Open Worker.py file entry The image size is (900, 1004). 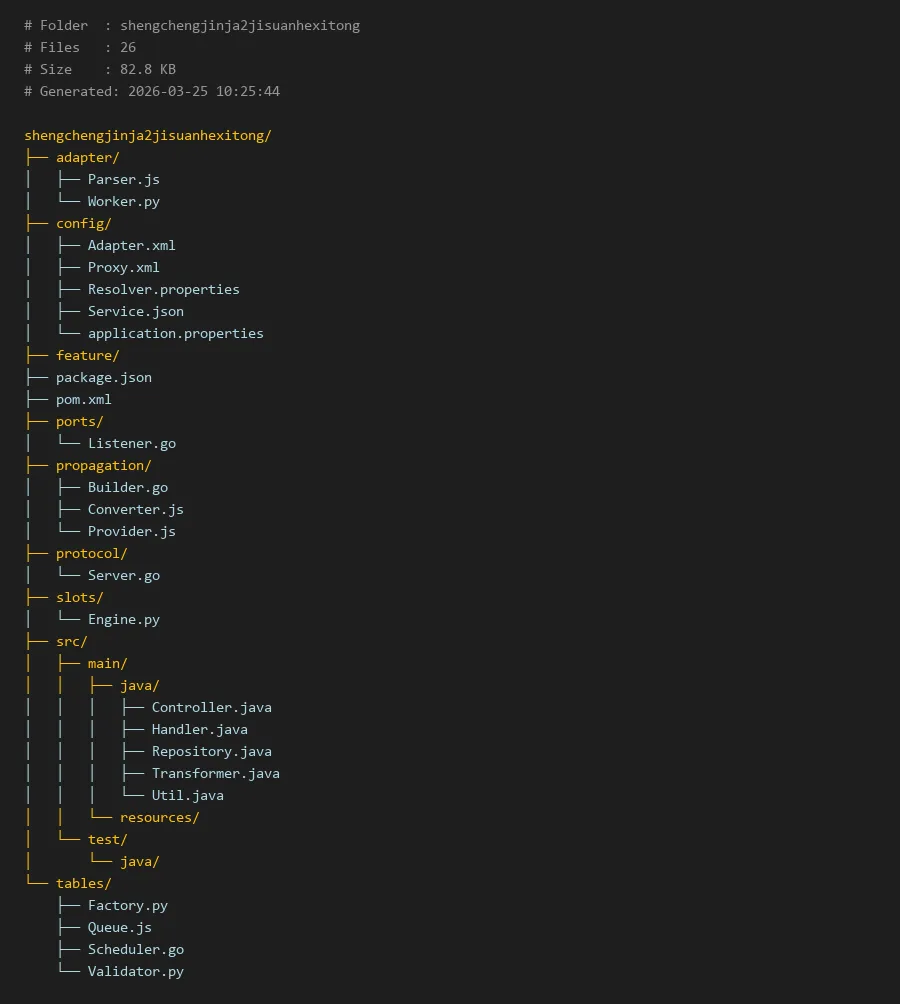[x=123, y=201]
